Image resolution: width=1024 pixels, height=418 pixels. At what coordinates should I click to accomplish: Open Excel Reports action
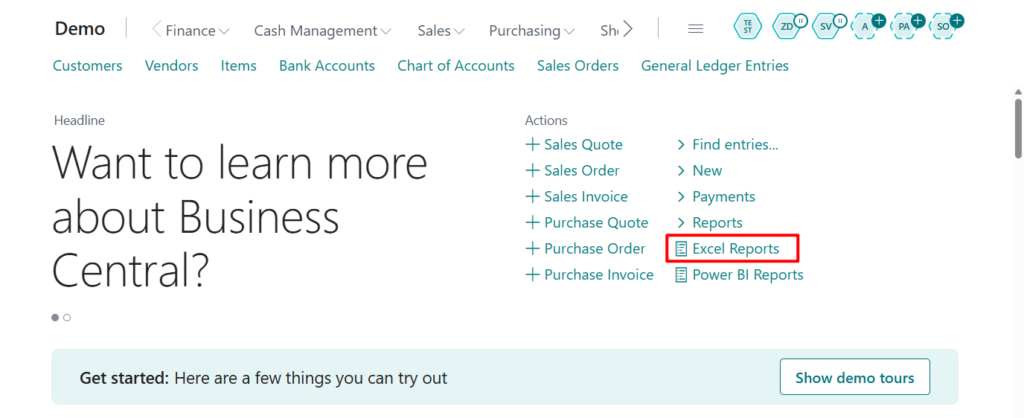(x=735, y=248)
